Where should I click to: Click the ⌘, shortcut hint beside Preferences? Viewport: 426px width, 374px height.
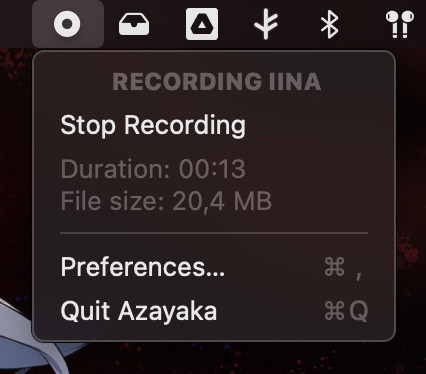(x=343, y=268)
